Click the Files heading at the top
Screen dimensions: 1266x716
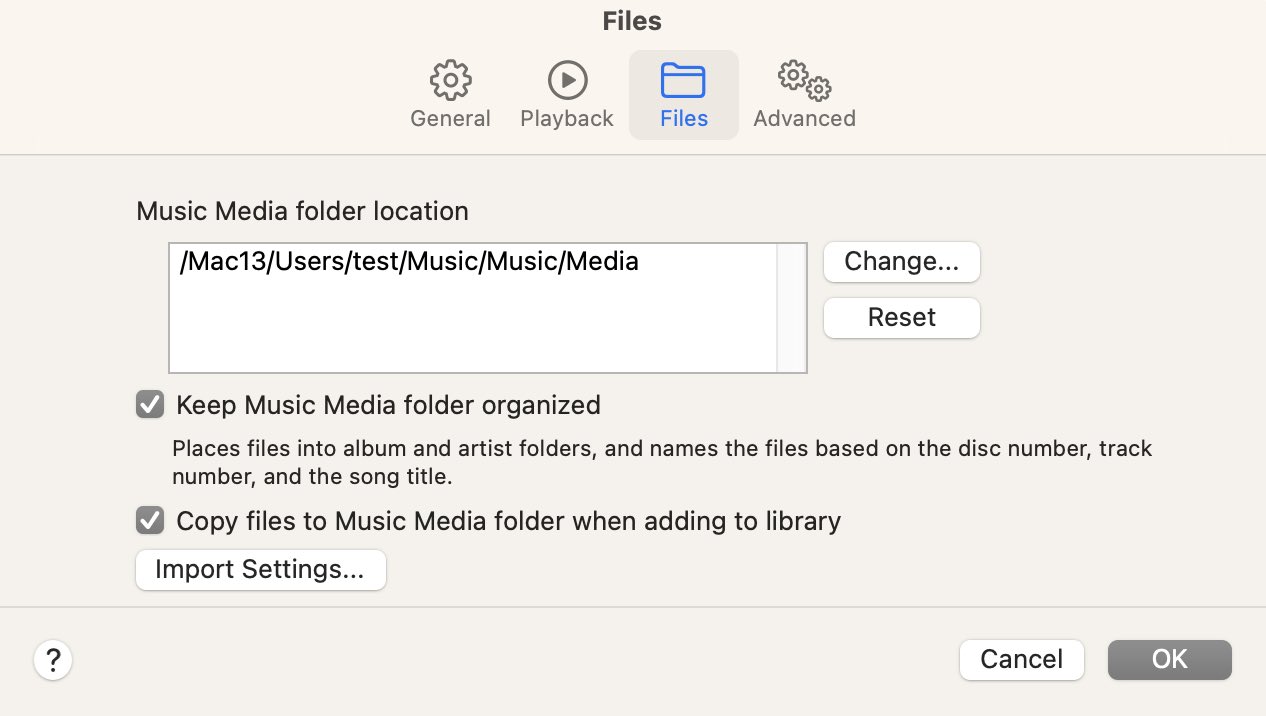click(632, 20)
